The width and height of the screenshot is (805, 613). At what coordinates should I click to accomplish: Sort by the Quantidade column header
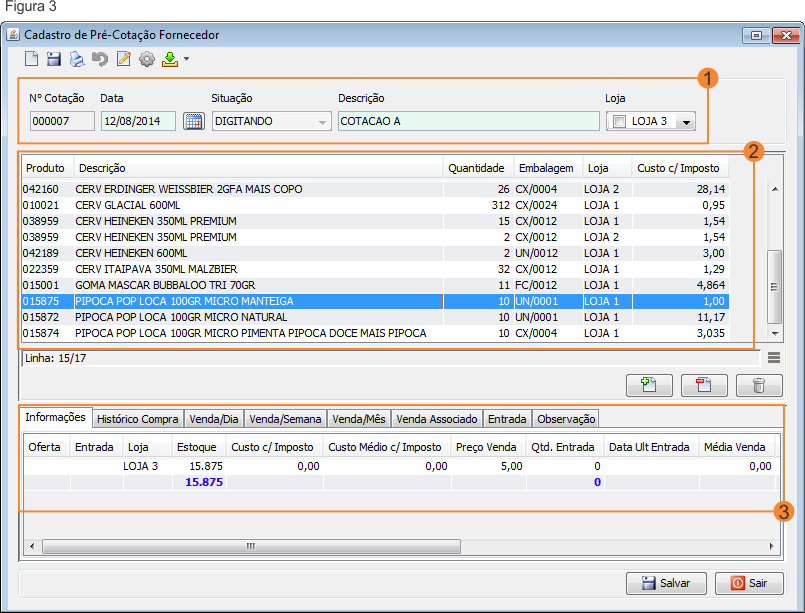(x=477, y=168)
